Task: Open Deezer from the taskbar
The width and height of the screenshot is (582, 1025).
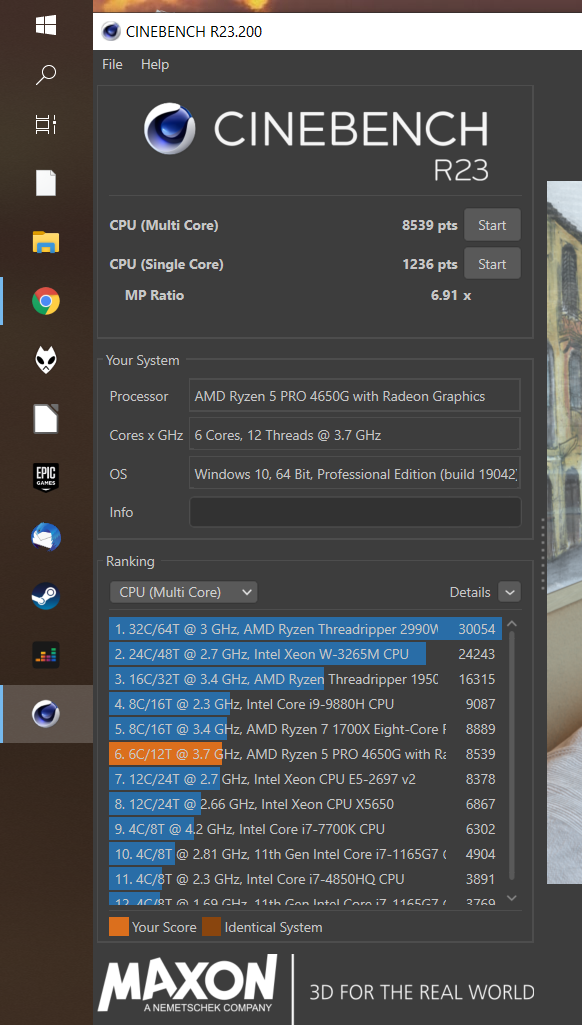Action: point(46,654)
